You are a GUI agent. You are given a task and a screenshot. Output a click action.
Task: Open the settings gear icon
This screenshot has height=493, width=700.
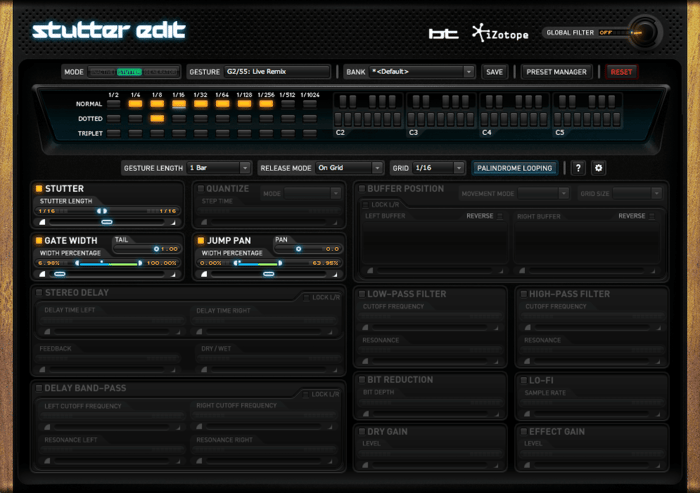point(598,168)
